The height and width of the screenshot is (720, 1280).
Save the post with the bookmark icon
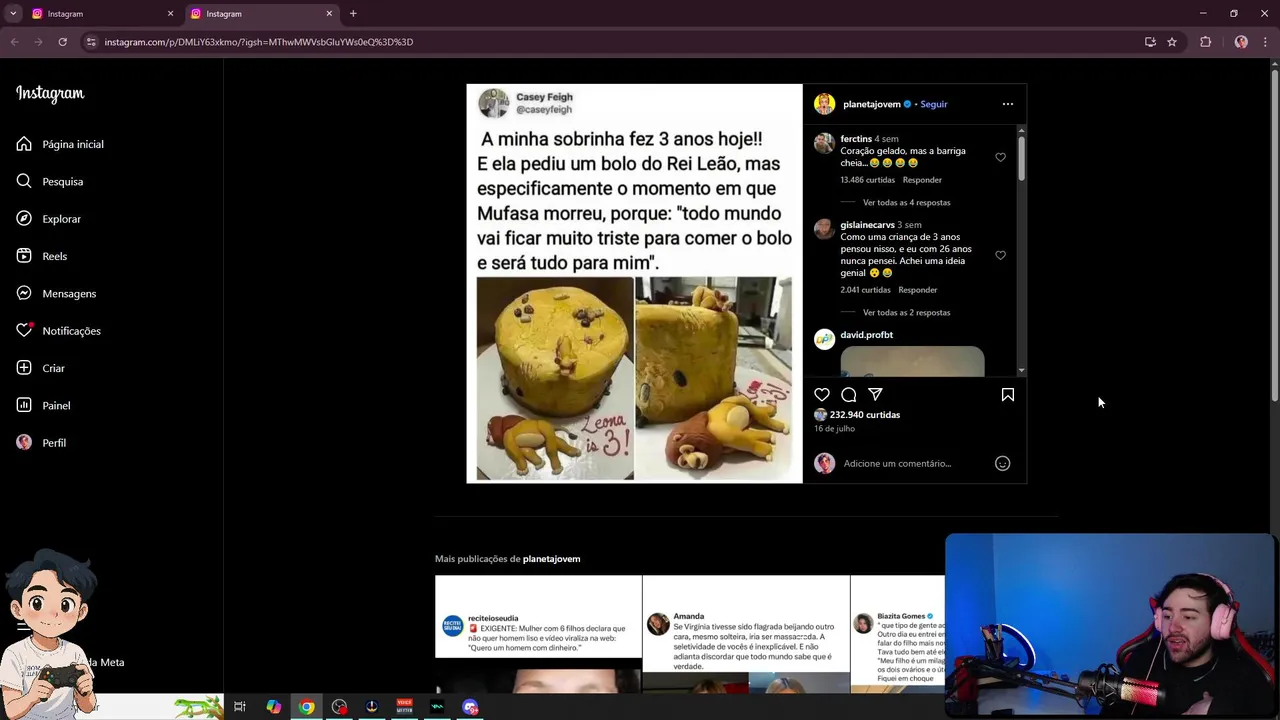(x=1008, y=394)
